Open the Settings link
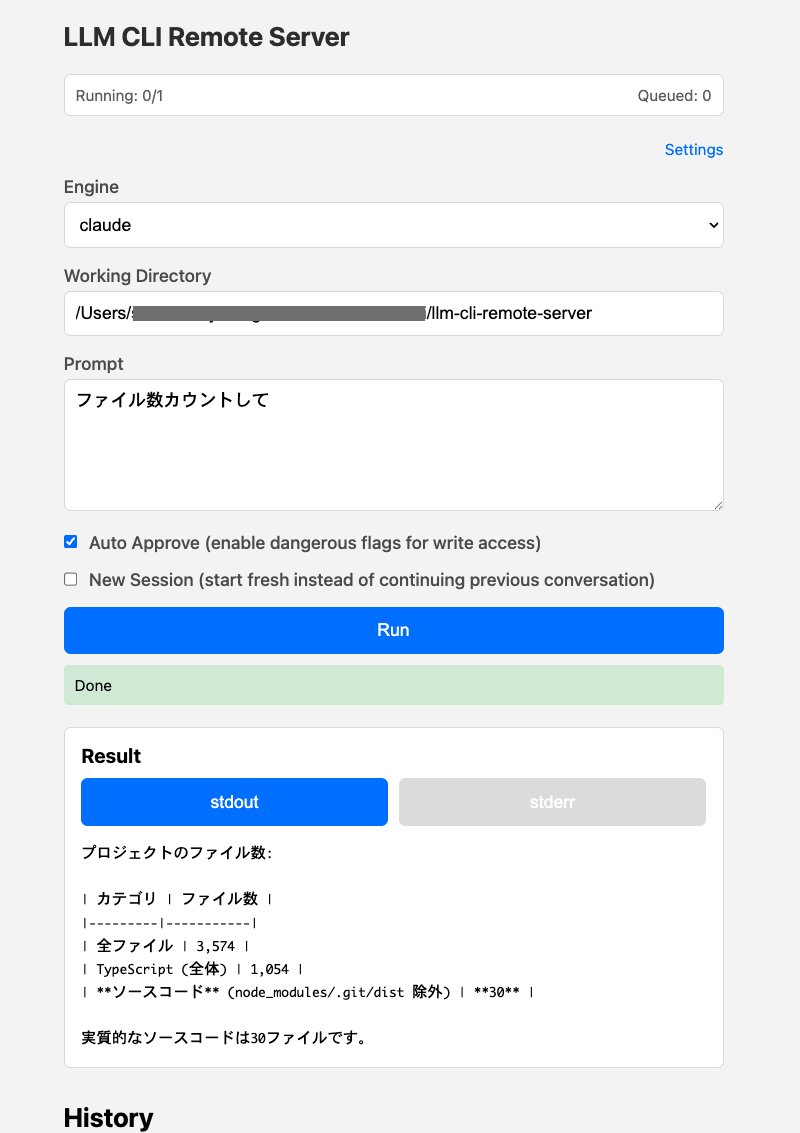The width and height of the screenshot is (800, 1133). [x=693, y=150]
